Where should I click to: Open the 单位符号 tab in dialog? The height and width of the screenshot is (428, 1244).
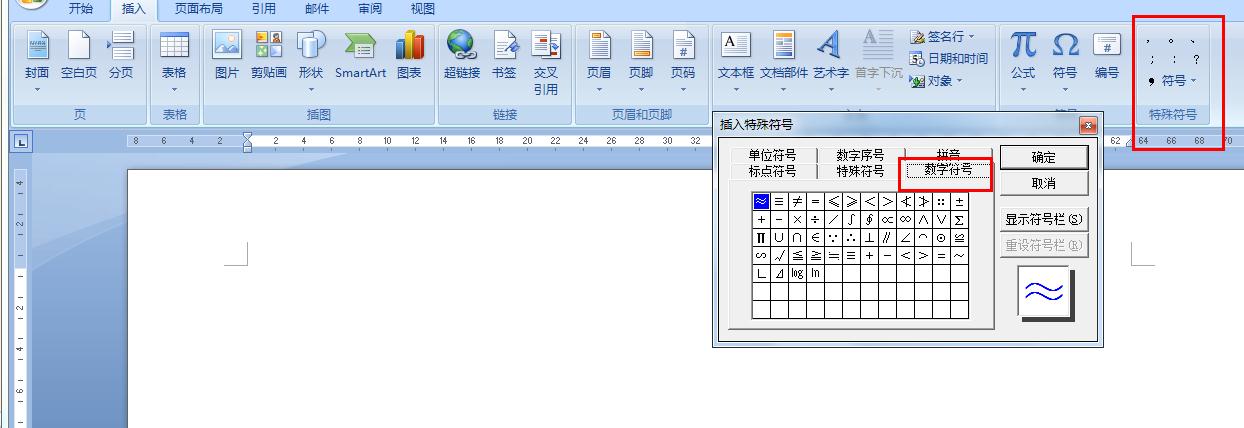pyautogui.click(x=772, y=155)
